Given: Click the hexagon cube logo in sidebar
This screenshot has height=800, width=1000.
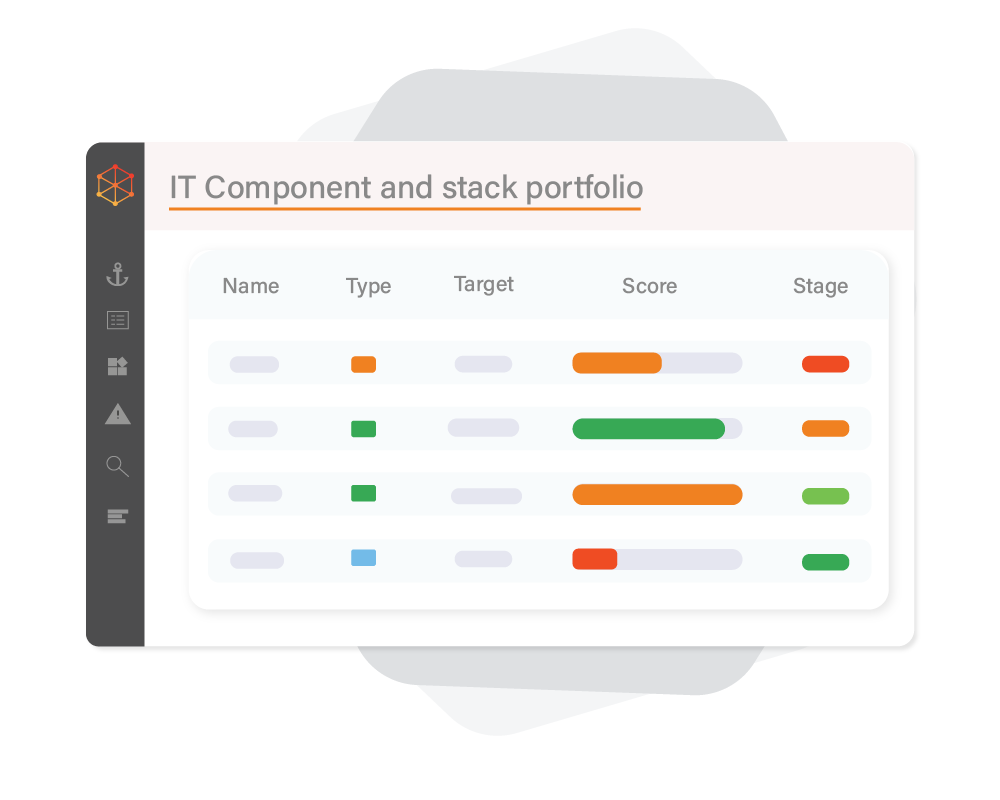Looking at the screenshot, I should click(x=115, y=185).
